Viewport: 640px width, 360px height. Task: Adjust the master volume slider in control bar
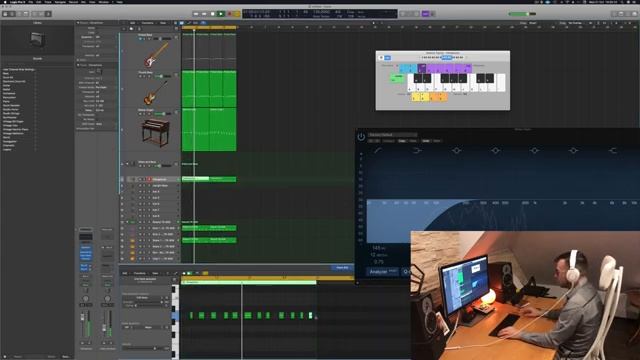pyautogui.click(x=522, y=14)
